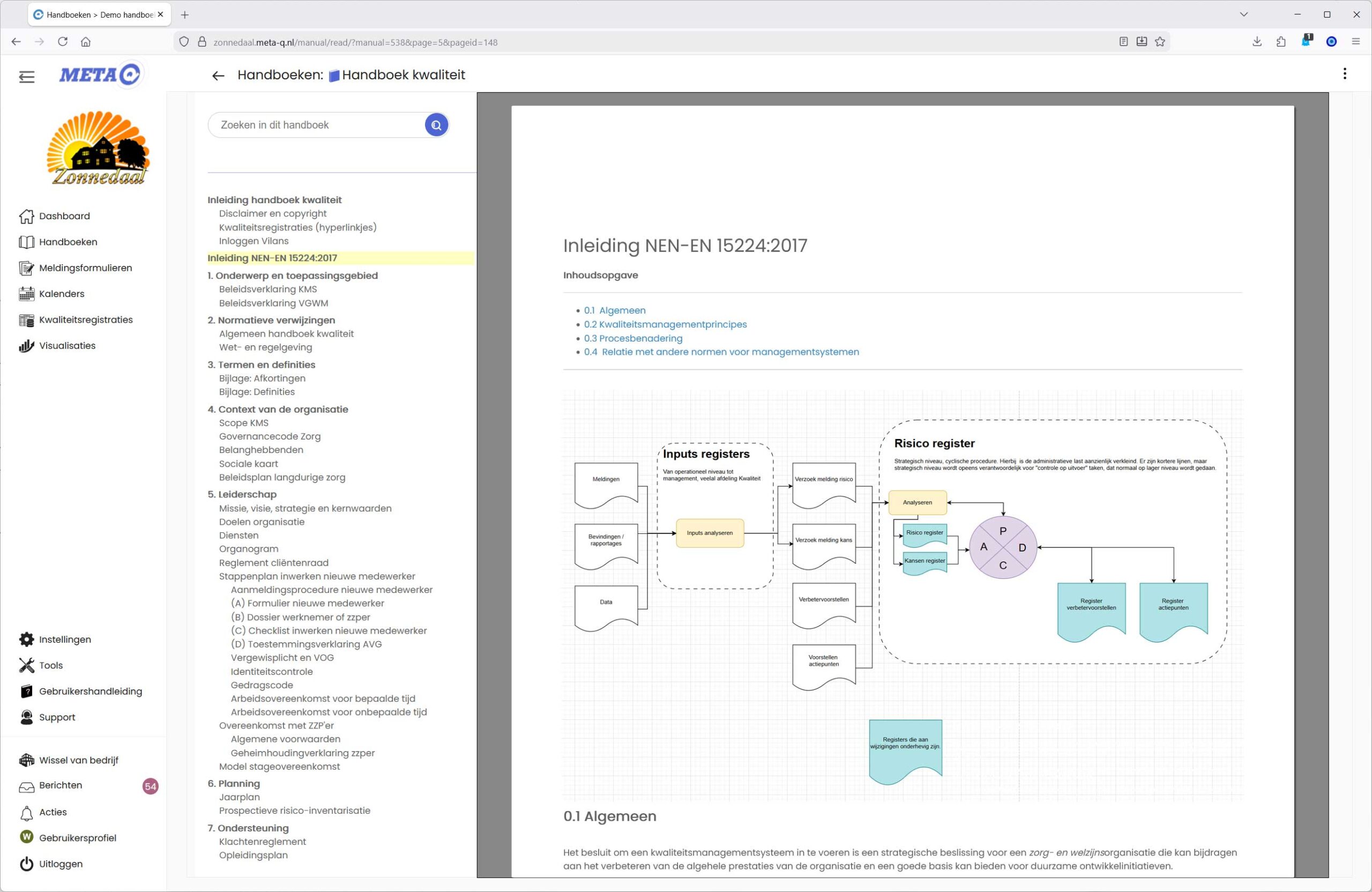The height and width of the screenshot is (892, 1372).
Task: Expand Stappenplan inwerken nieuwe medewerker
Action: pyautogui.click(x=317, y=577)
